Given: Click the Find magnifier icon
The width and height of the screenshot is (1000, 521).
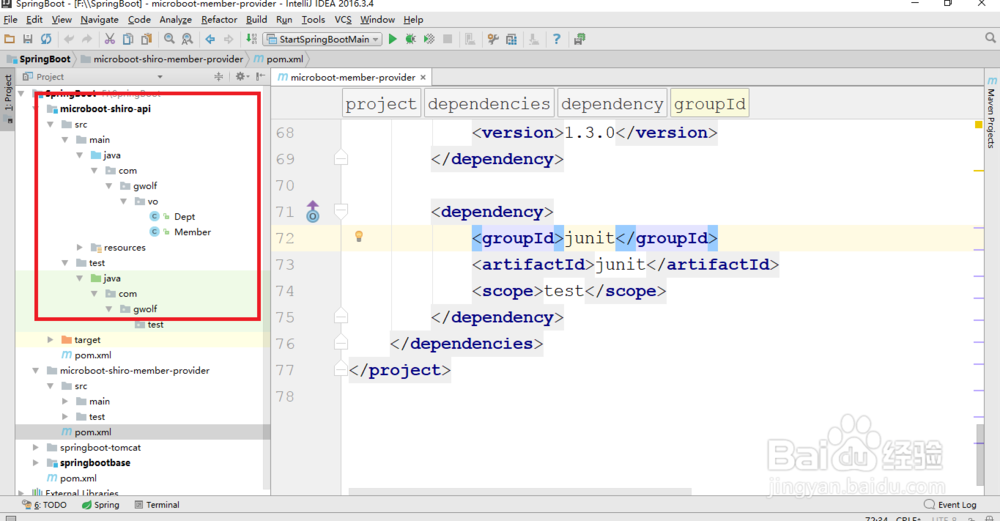Looking at the screenshot, I should coord(169,39).
